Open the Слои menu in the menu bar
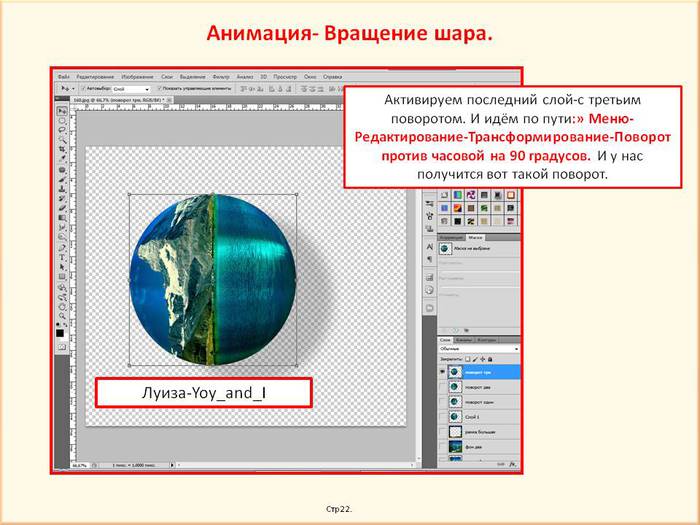This screenshot has width=700, height=525. point(167,77)
